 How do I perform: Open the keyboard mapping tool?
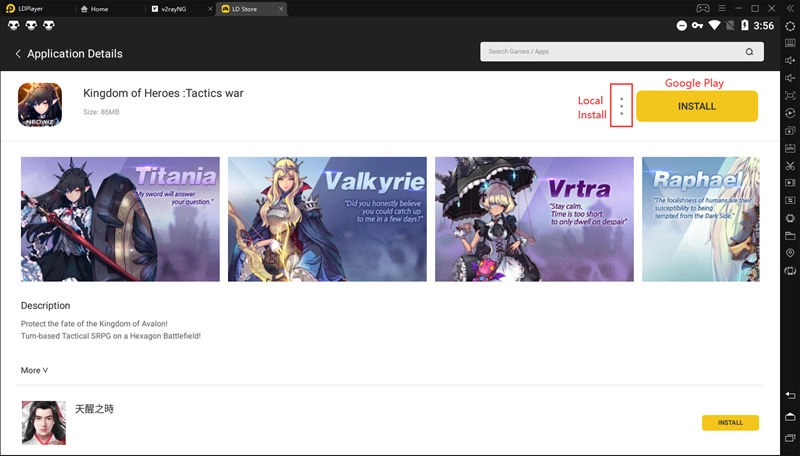790,43
